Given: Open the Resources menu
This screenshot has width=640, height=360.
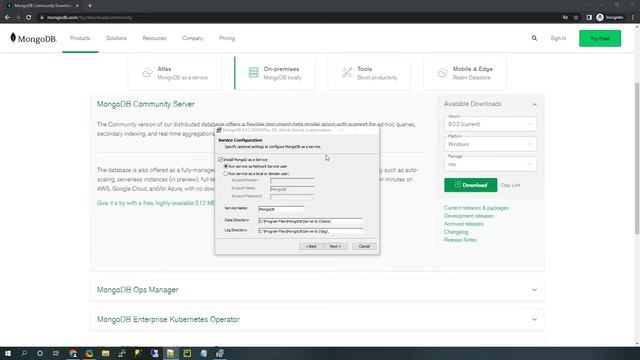Looking at the screenshot, I should (x=154, y=38).
